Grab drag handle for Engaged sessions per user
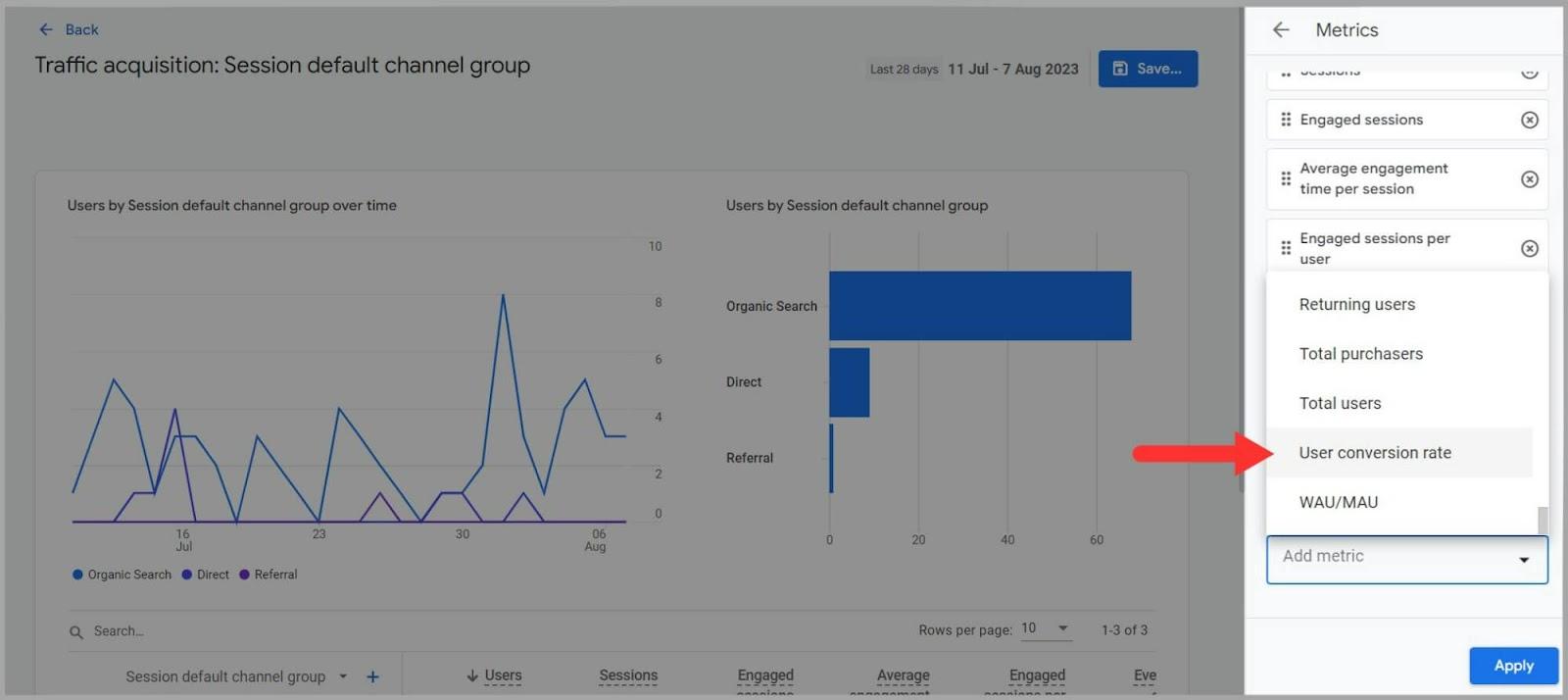Screen dimensions: 1568x700 (x=1286, y=249)
